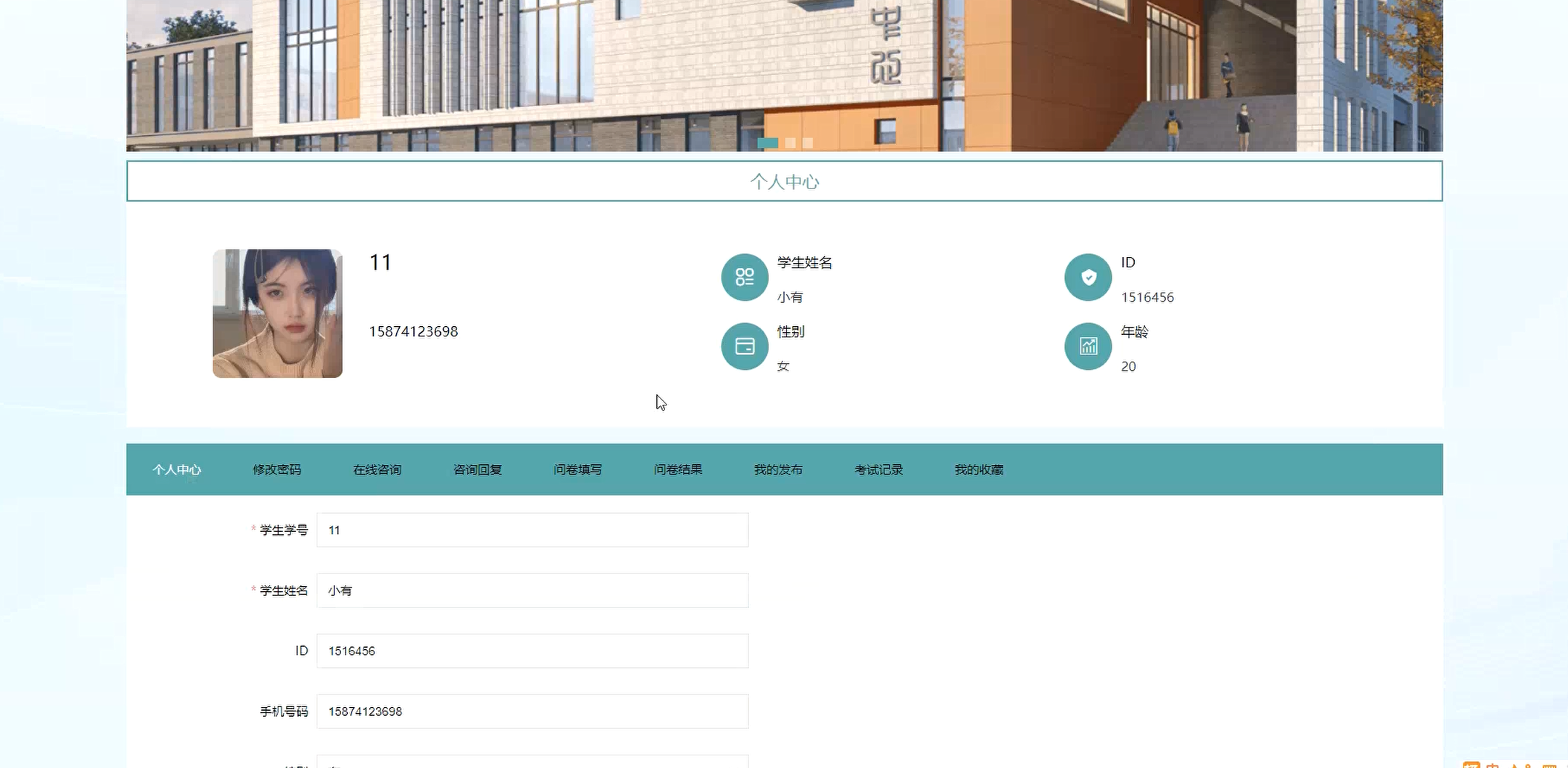Open the 修改密码 tab
The image size is (1568, 768).
coord(277,469)
